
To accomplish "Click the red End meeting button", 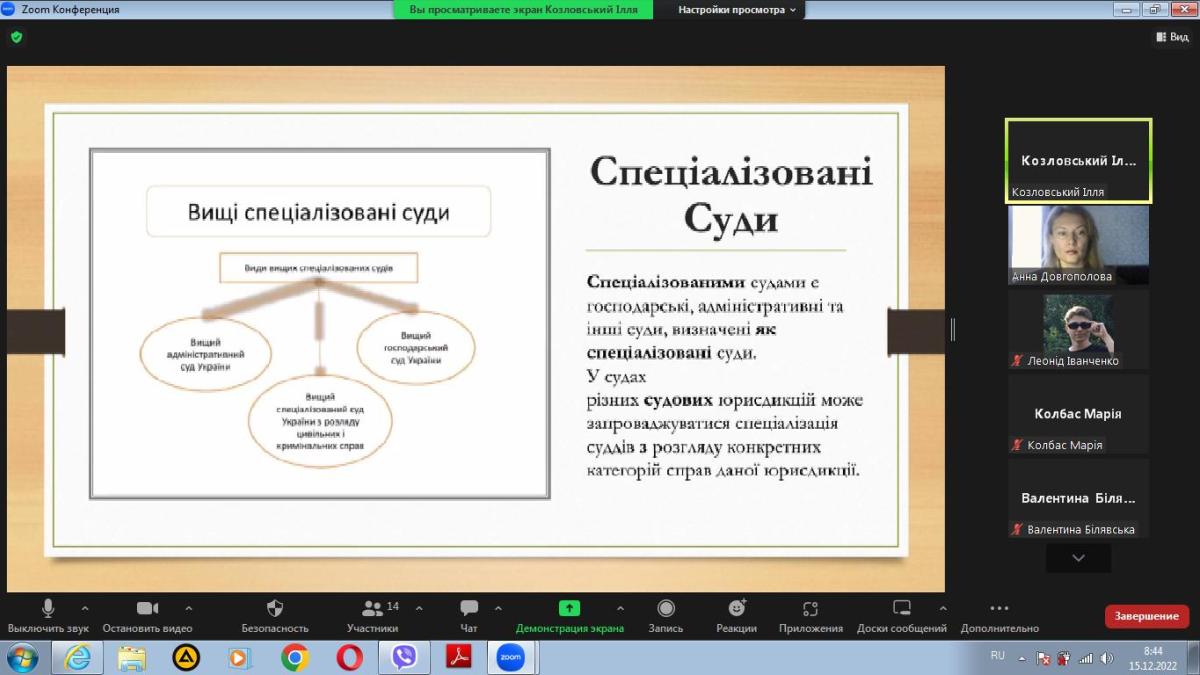I will pos(1146,616).
